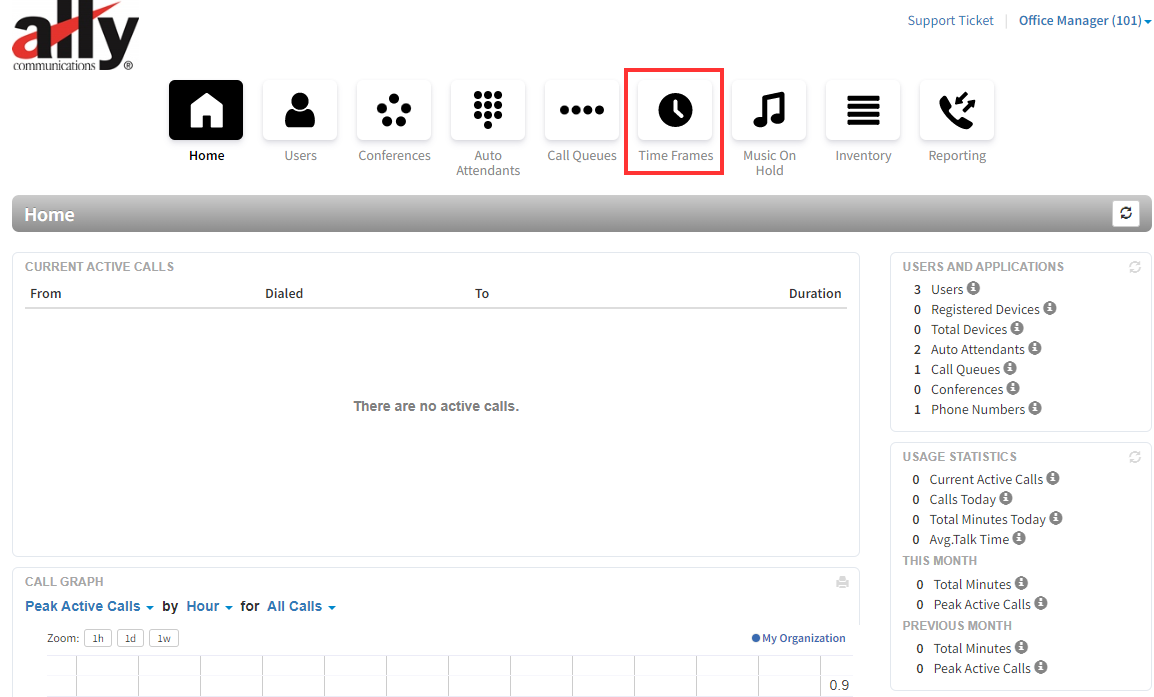Open the Conferences navigation icon
The width and height of the screenshot is (1154, 697).
[394, 110]
